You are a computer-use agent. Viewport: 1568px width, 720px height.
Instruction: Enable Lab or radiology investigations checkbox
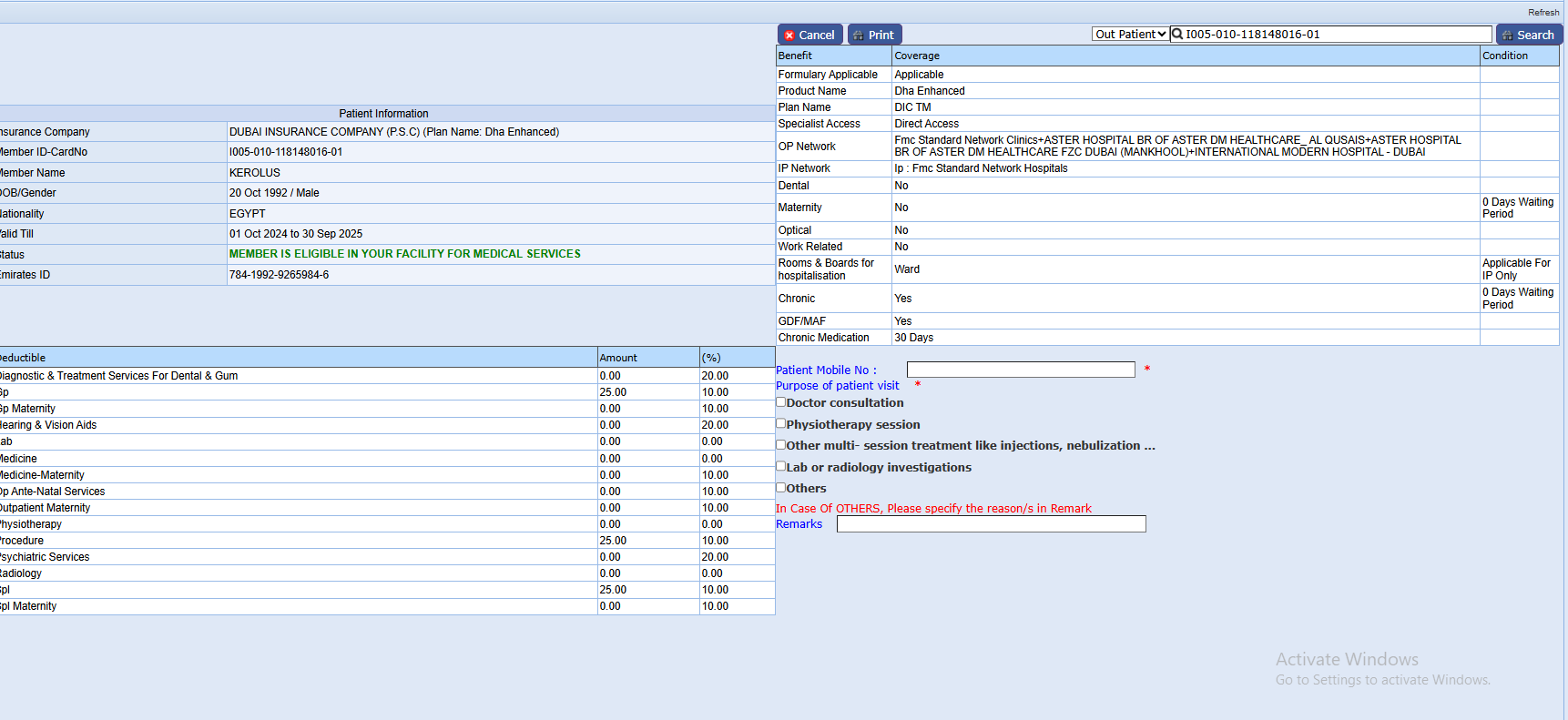(781, 466)
